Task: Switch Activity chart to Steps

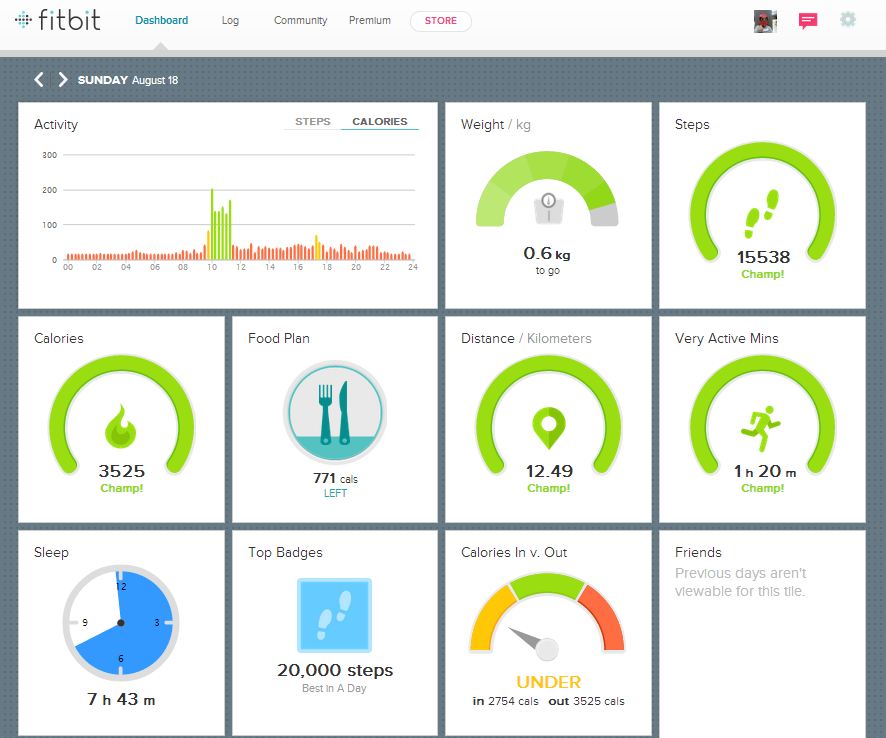Action: 312,122
